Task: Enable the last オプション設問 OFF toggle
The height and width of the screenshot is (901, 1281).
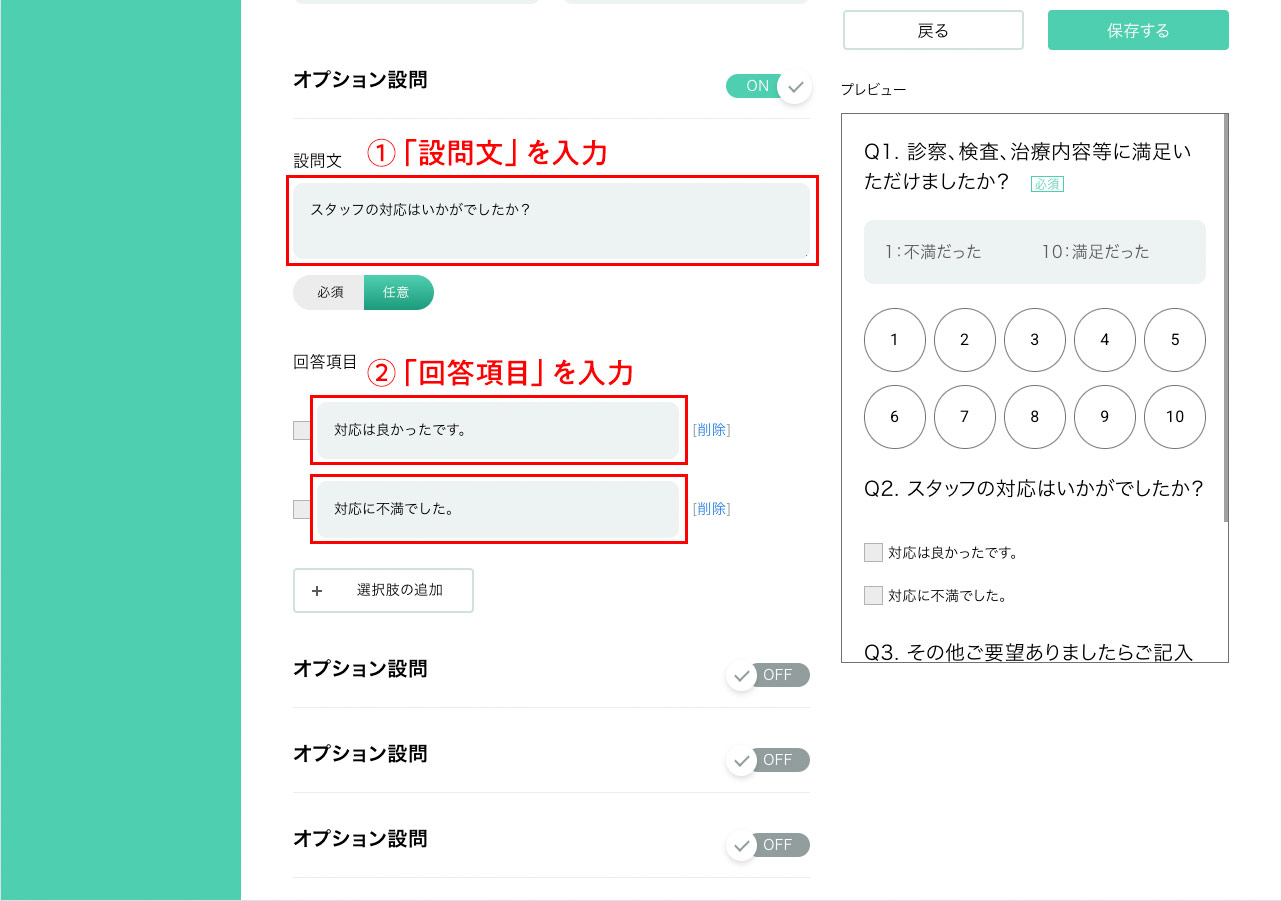Action: click(768, 846)
